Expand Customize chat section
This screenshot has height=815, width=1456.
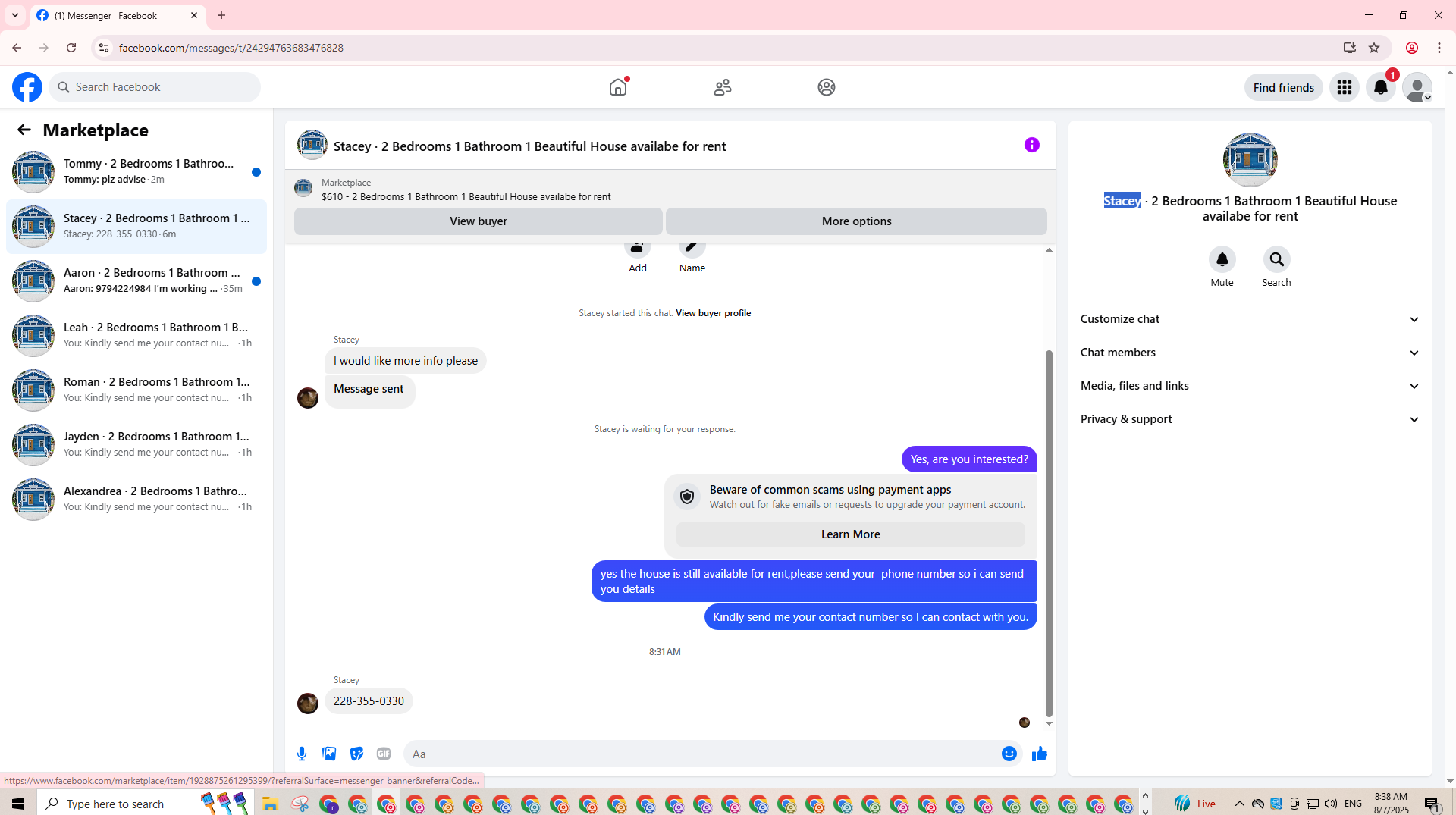tap(1250, 319)
